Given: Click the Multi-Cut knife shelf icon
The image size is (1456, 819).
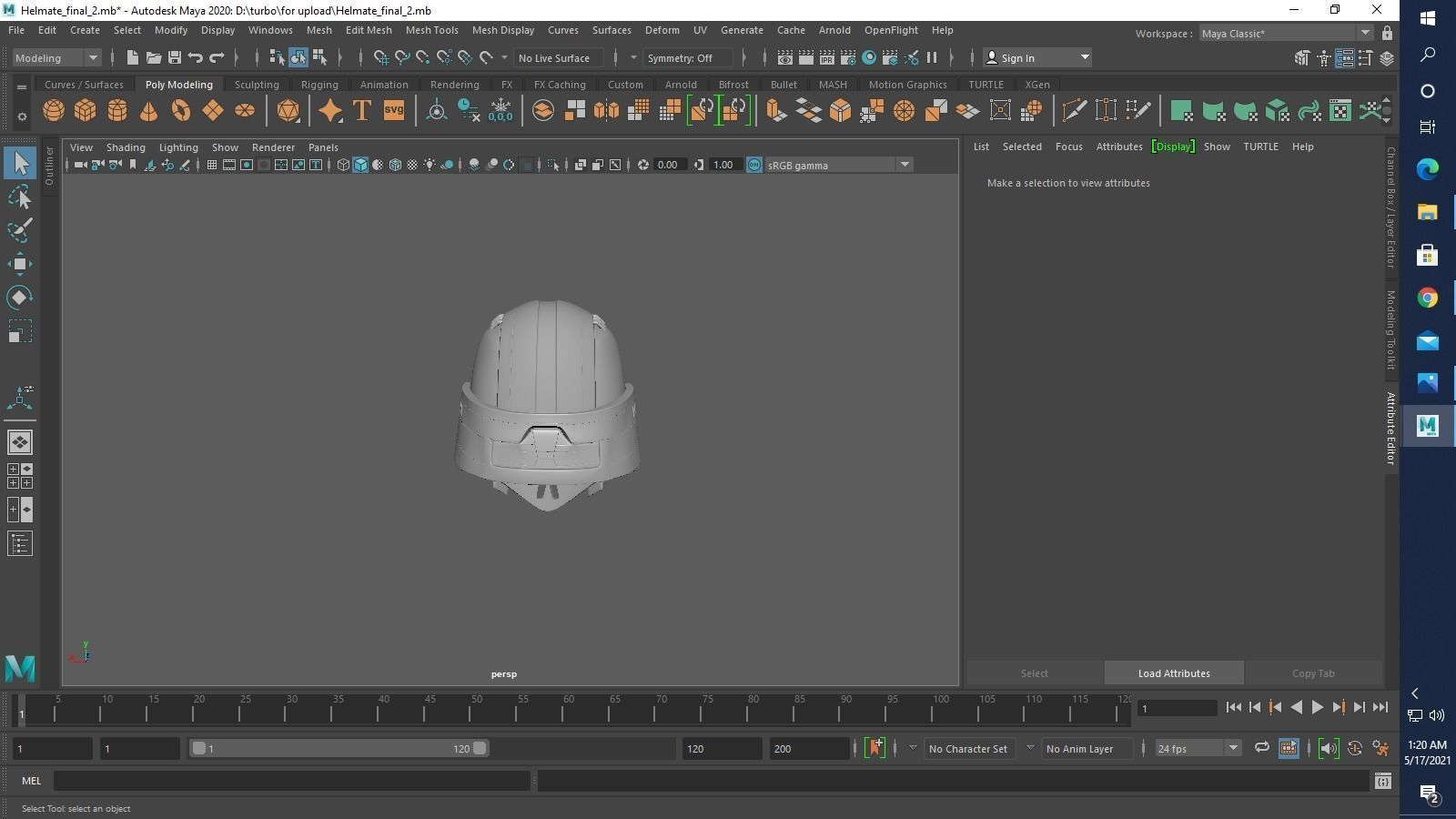Looking at the screenshot, I should [x=1074, y=110].
